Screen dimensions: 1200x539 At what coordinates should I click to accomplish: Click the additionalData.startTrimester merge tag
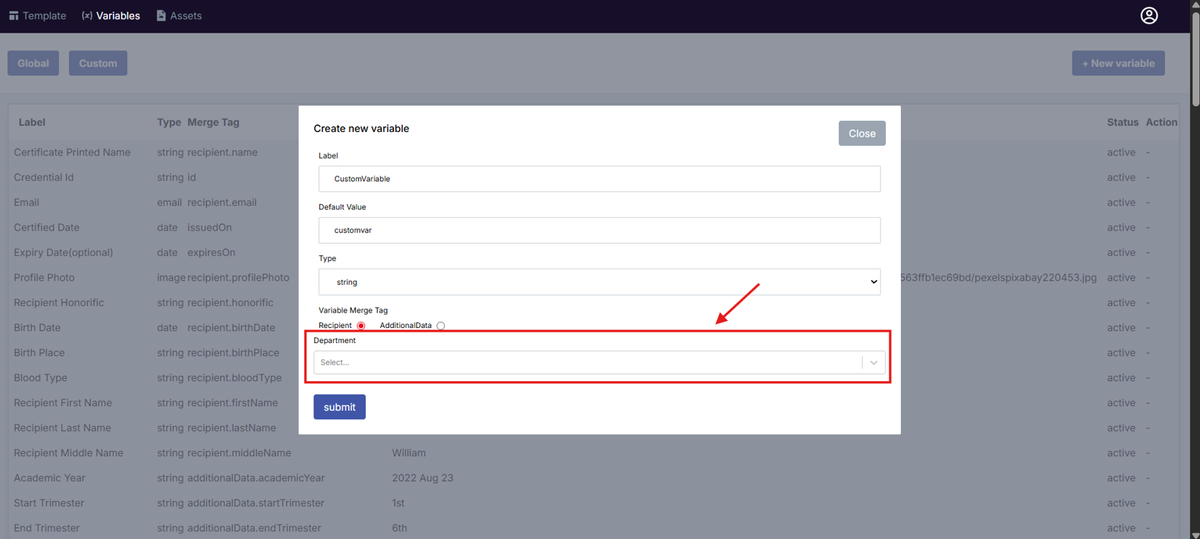coord(256,503)
